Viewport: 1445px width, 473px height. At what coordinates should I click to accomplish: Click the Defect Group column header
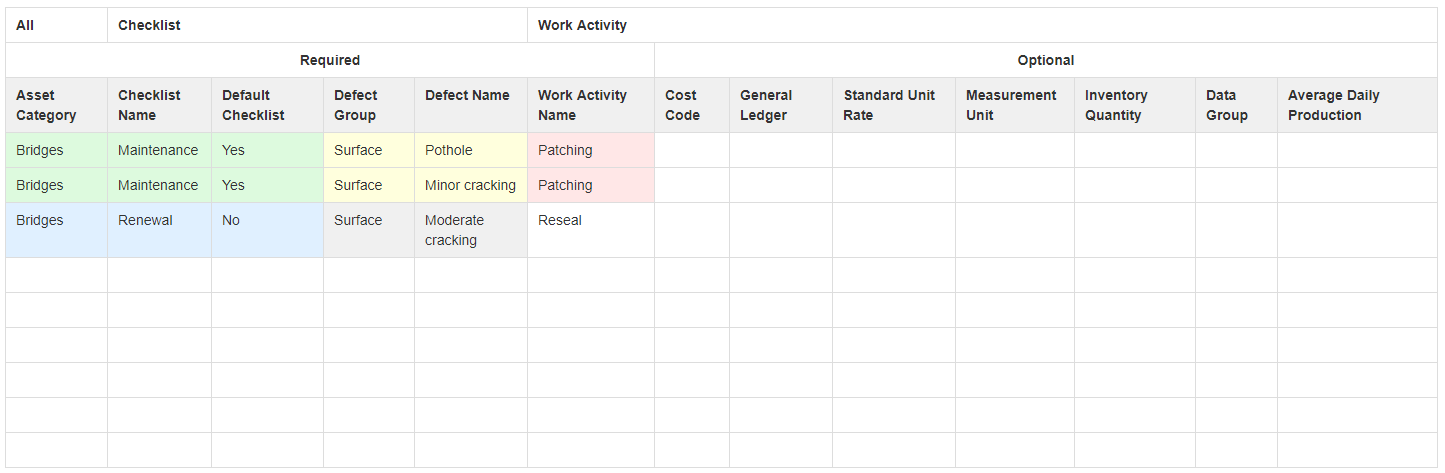[x=368, y=105]
